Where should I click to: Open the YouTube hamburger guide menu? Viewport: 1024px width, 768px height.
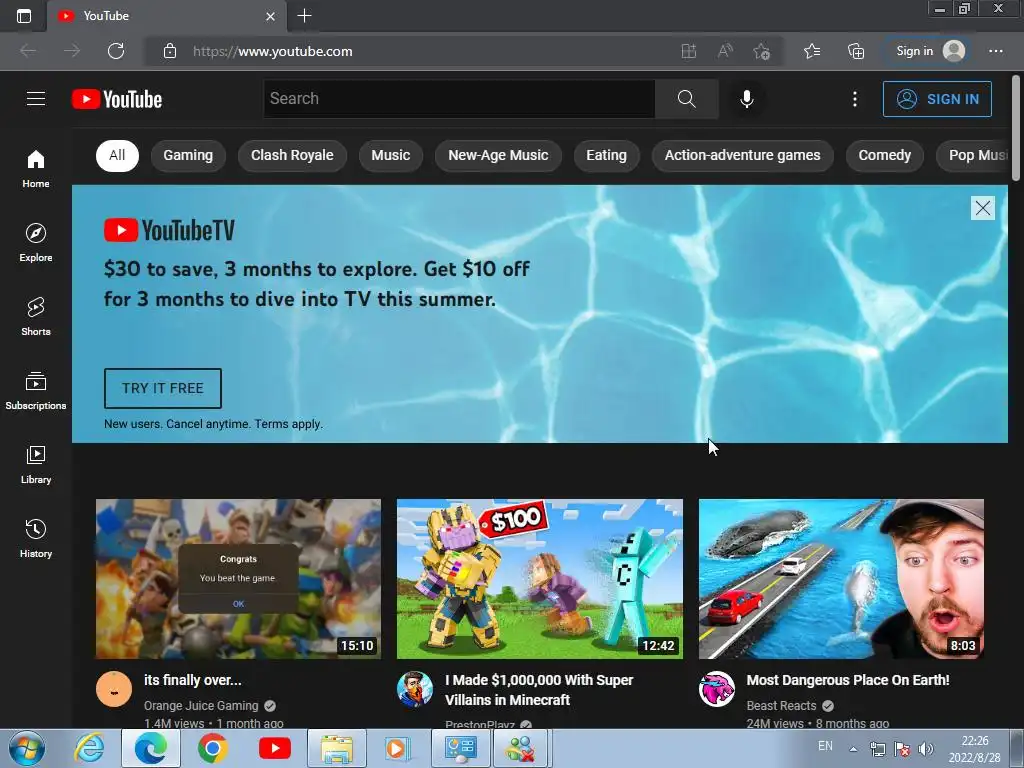[x=36, y=99]
